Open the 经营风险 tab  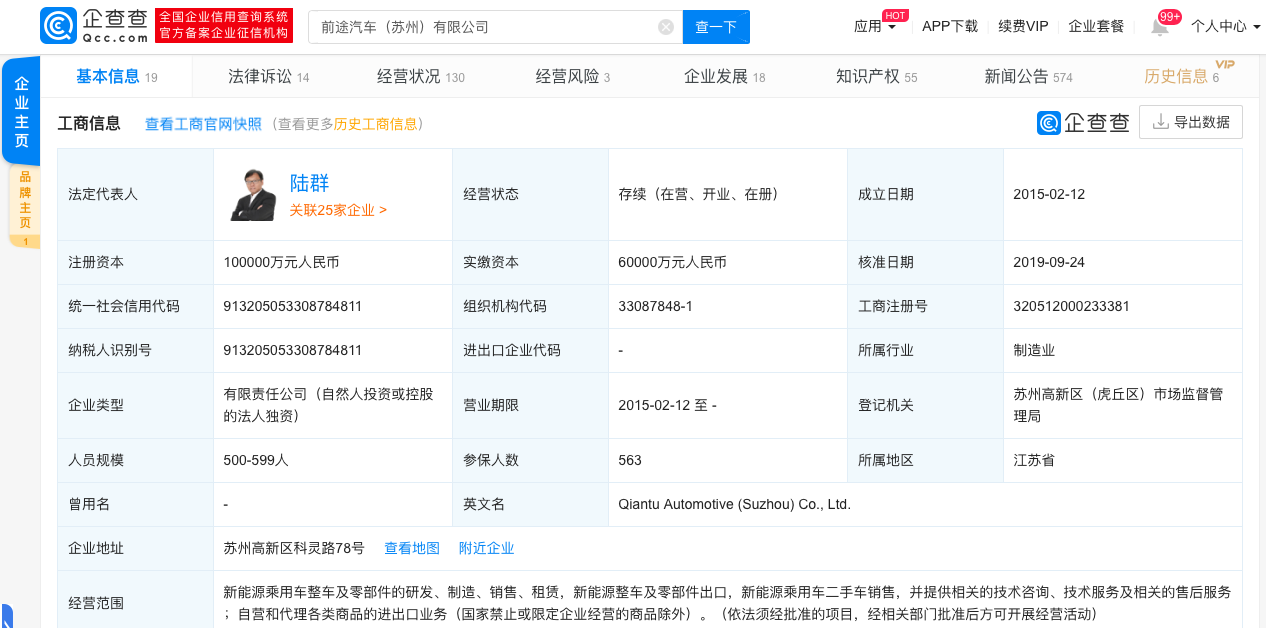pos(573,76)
